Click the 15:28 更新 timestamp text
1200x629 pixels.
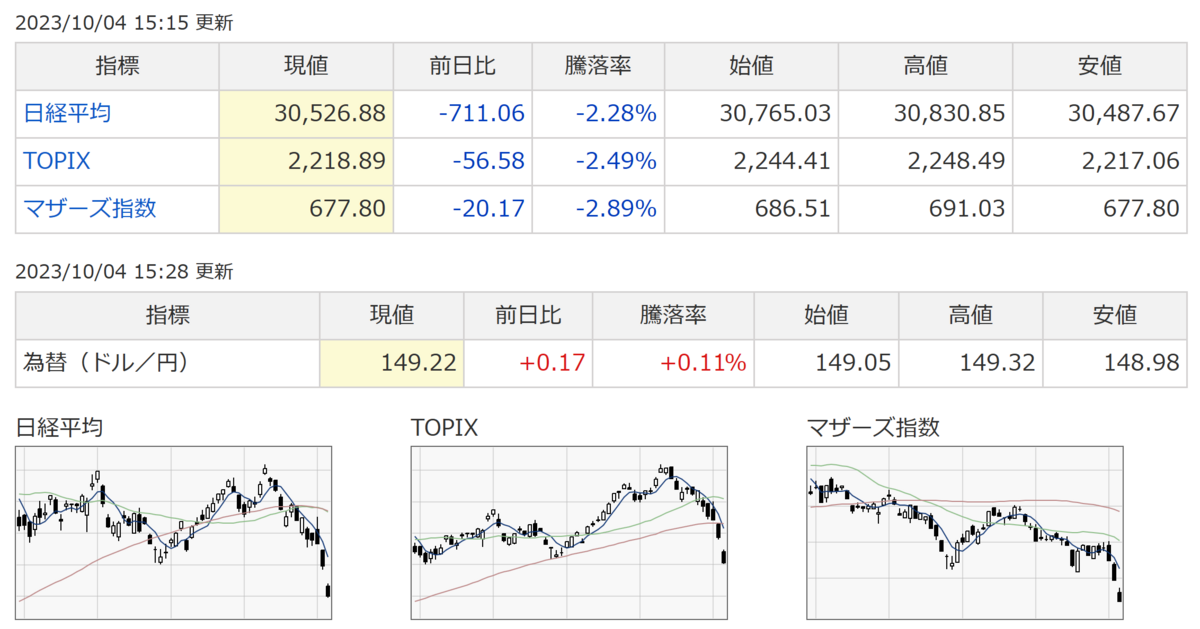[x=123, y=271]
